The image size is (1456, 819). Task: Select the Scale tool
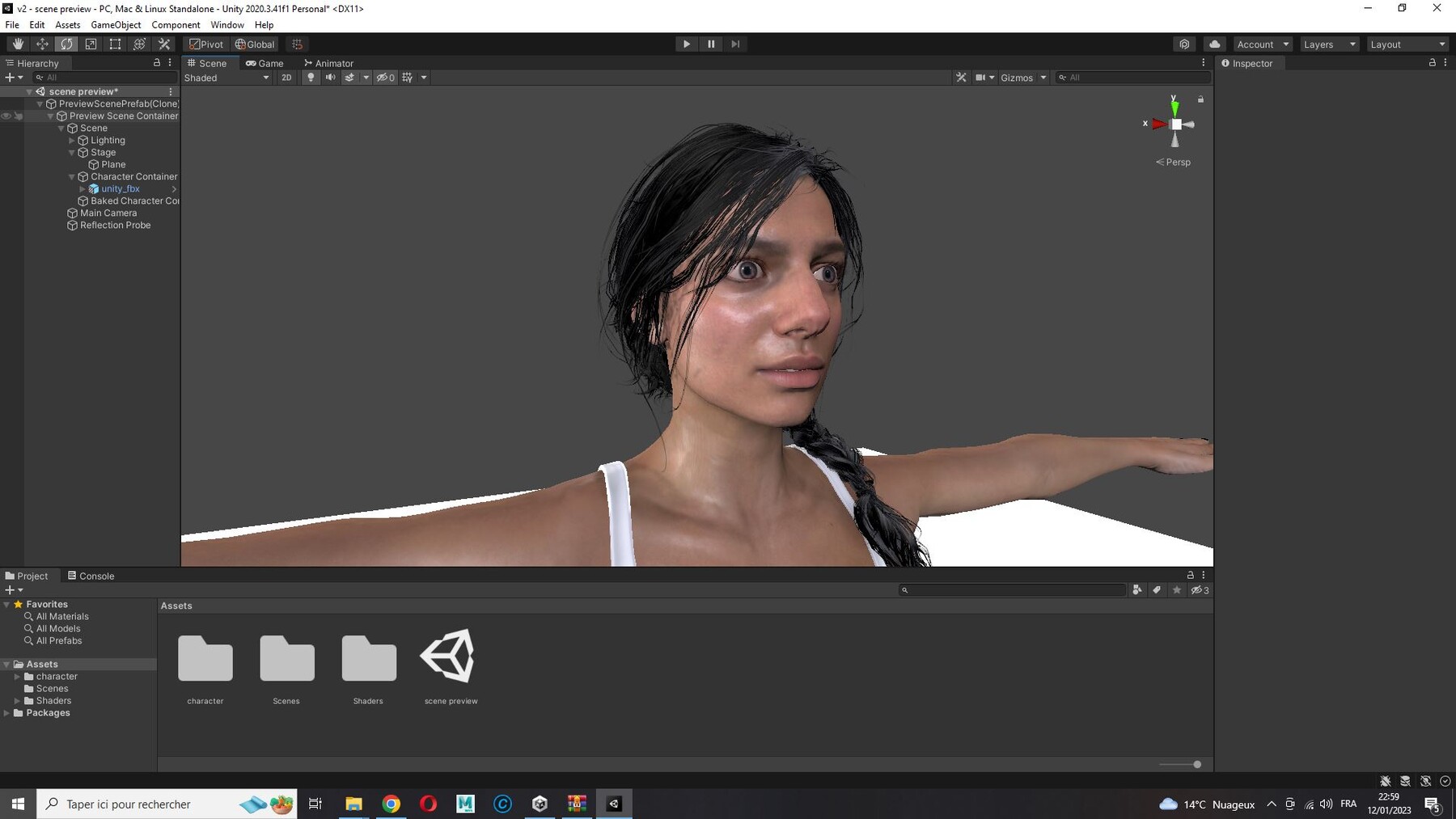click(91, 44)
